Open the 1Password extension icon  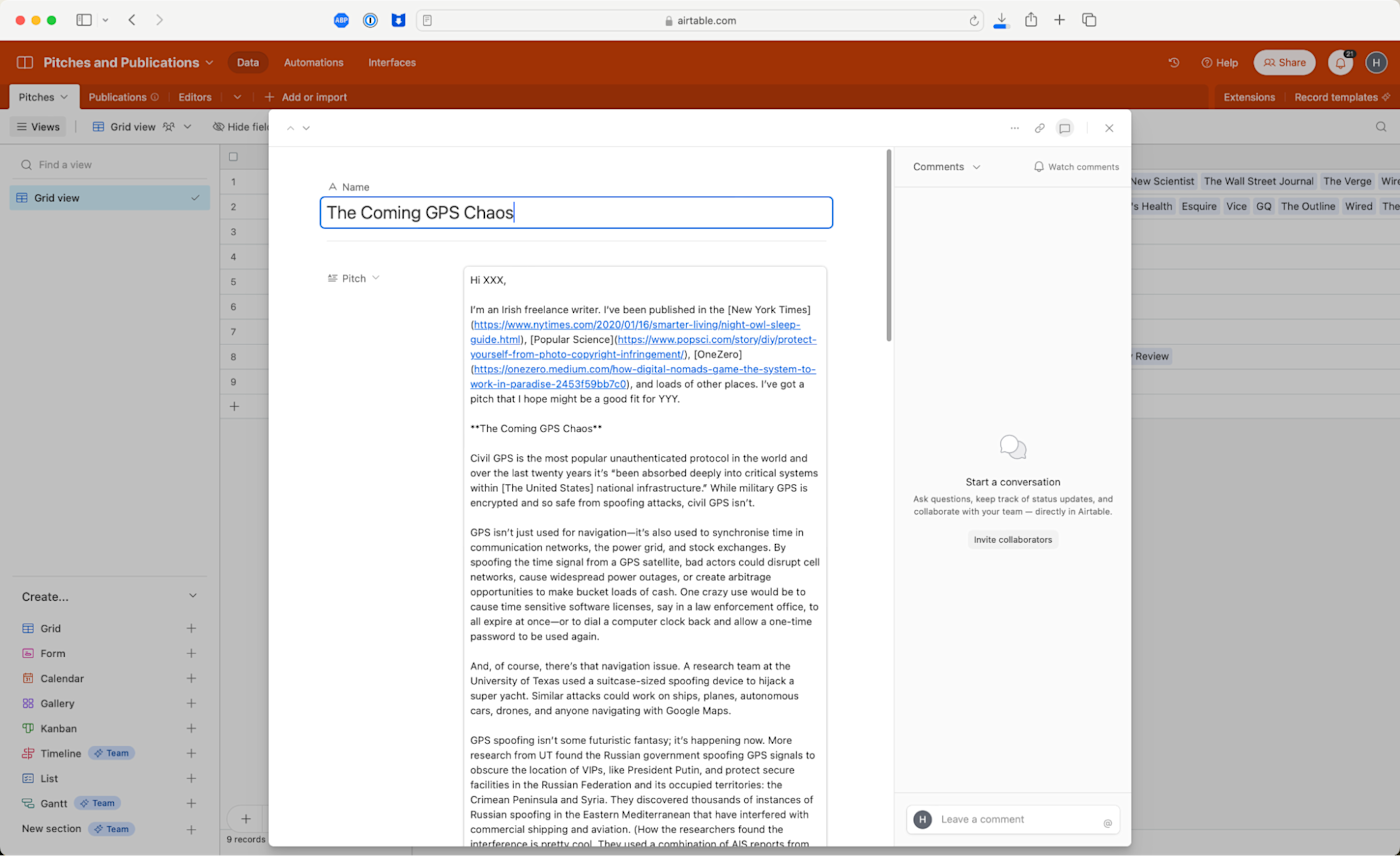[x=370, y=20]
